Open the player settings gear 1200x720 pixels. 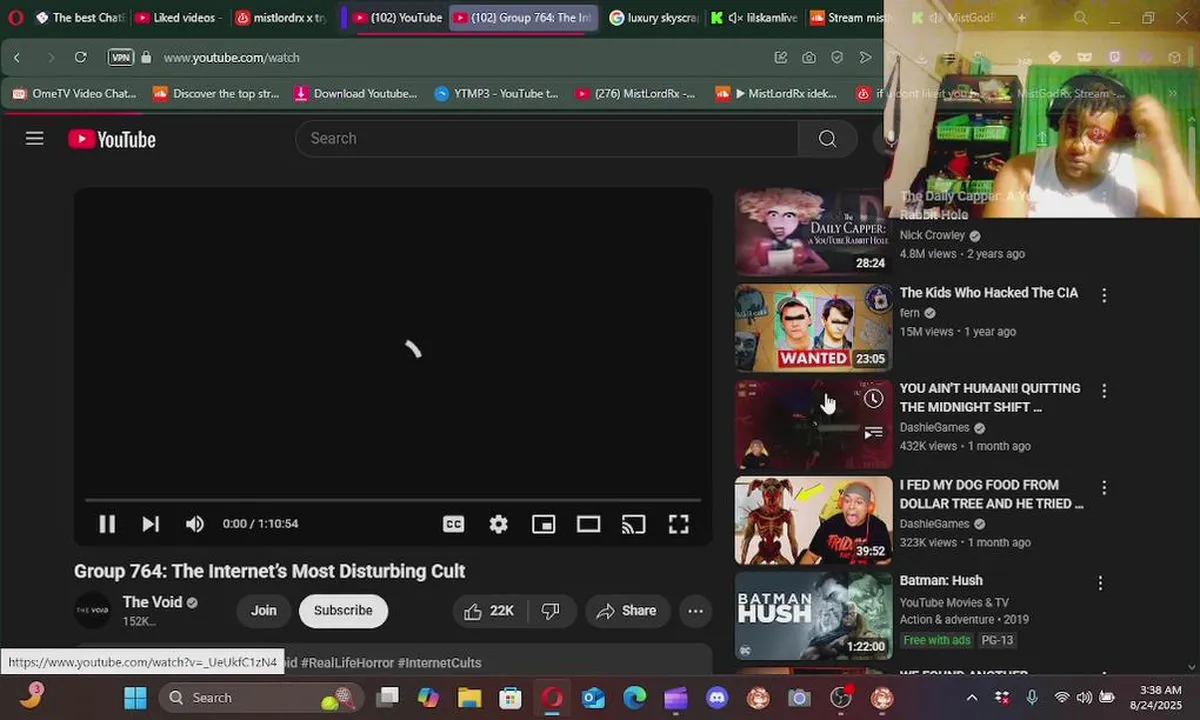[x=498, y=524]
